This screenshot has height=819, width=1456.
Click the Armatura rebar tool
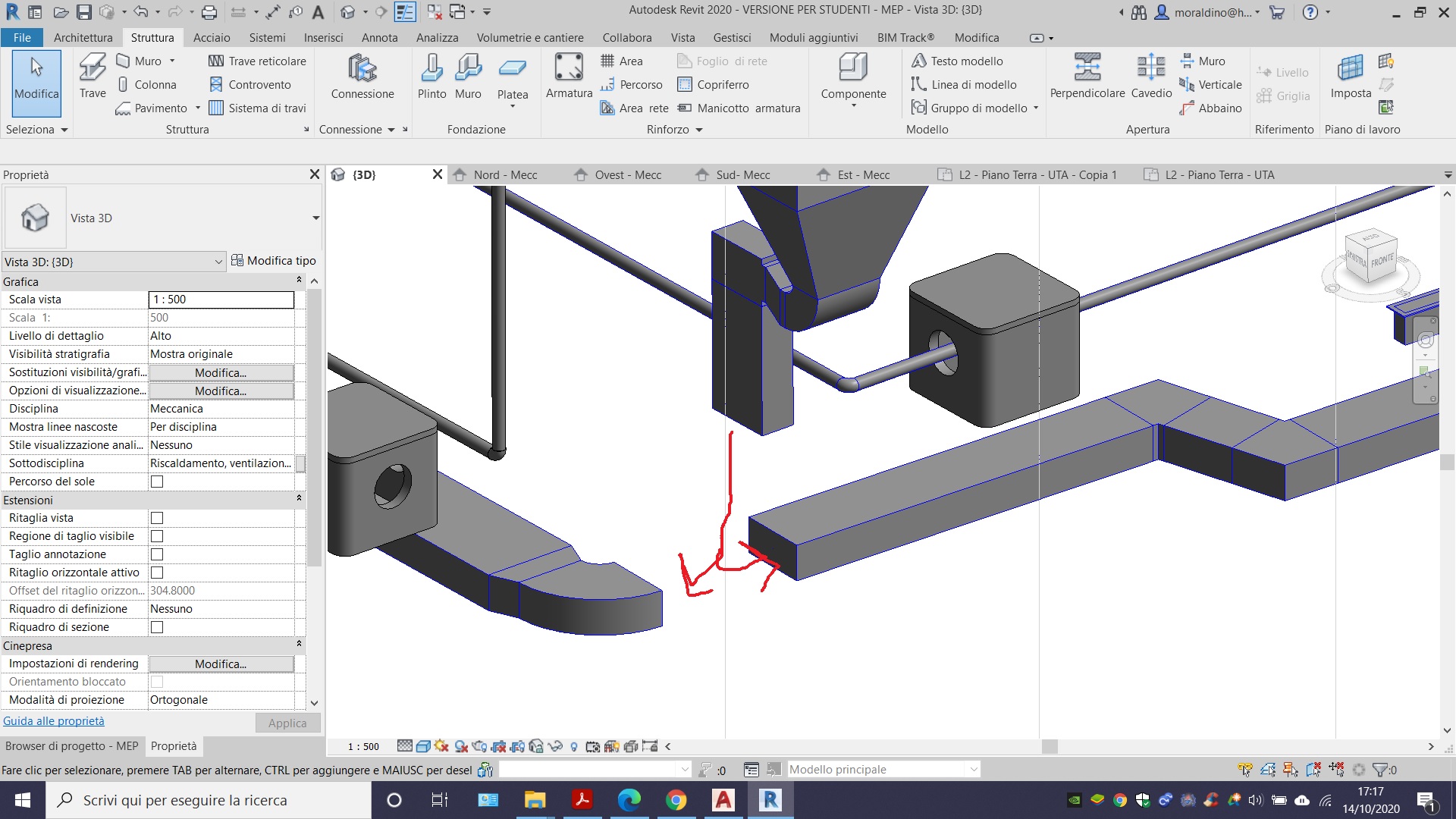pos(569,76)
